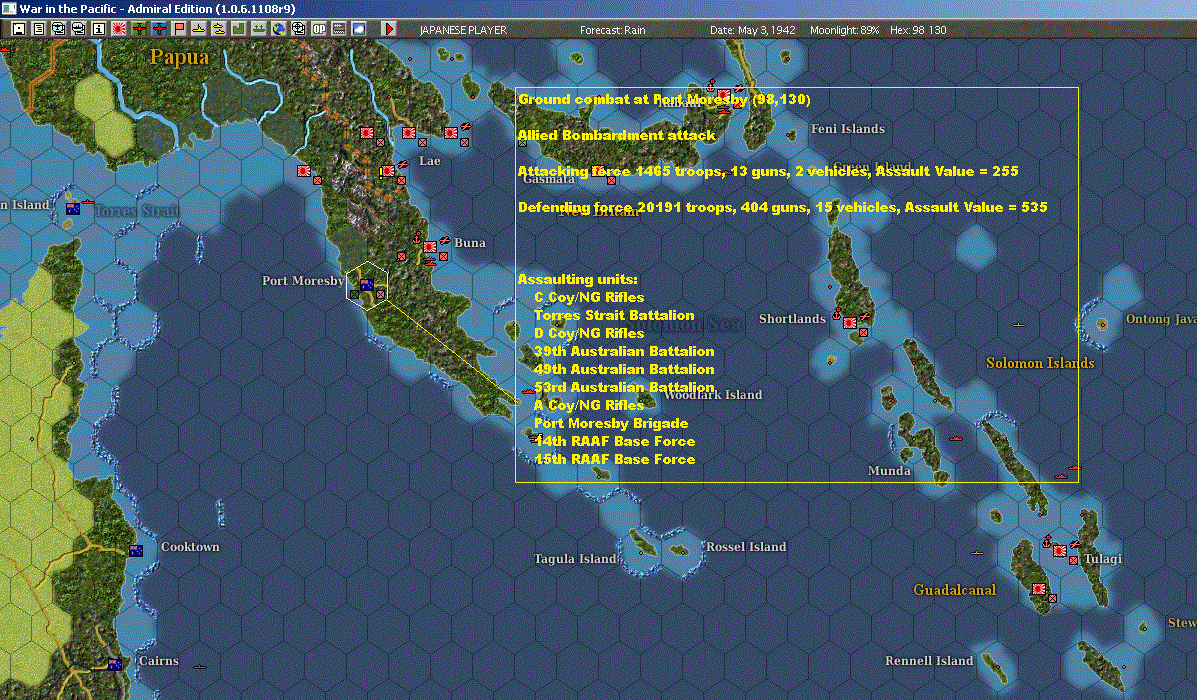Click the Shortlands map label

(792, 318)
